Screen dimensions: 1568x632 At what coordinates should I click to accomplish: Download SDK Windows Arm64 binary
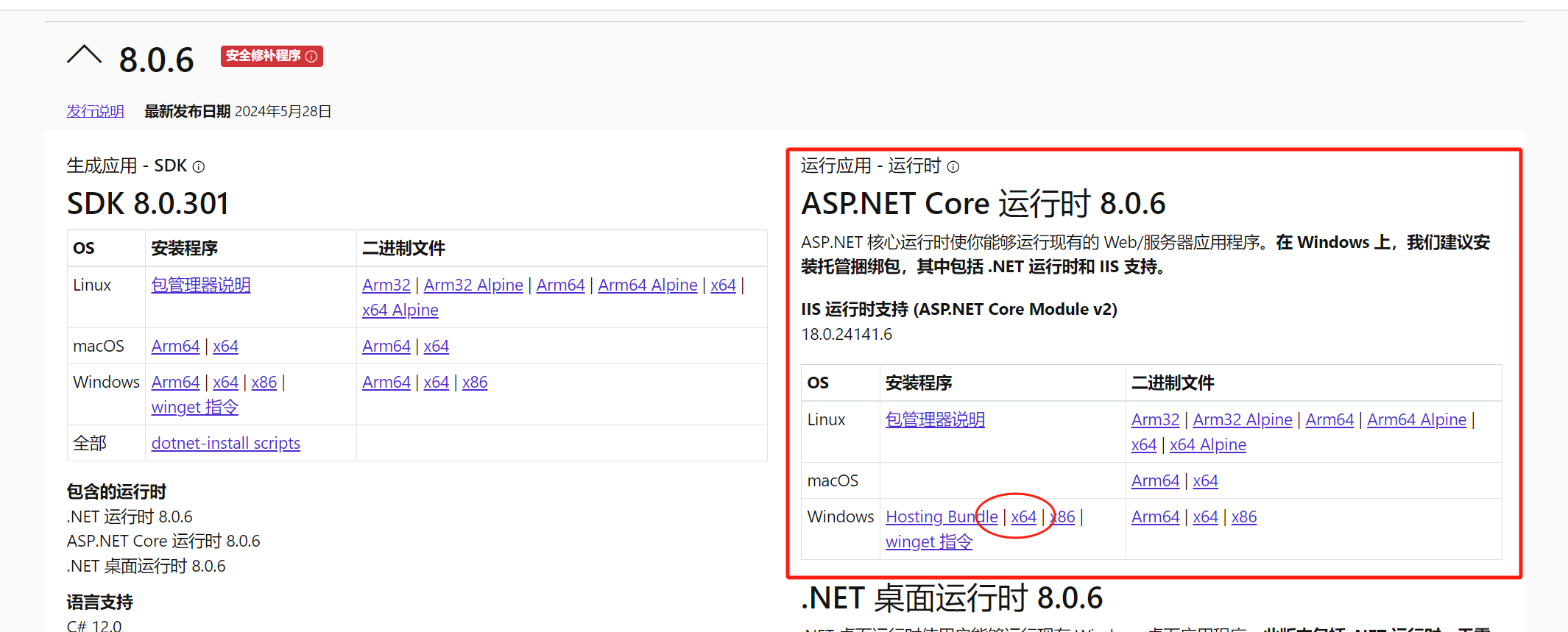coord(386,382)
